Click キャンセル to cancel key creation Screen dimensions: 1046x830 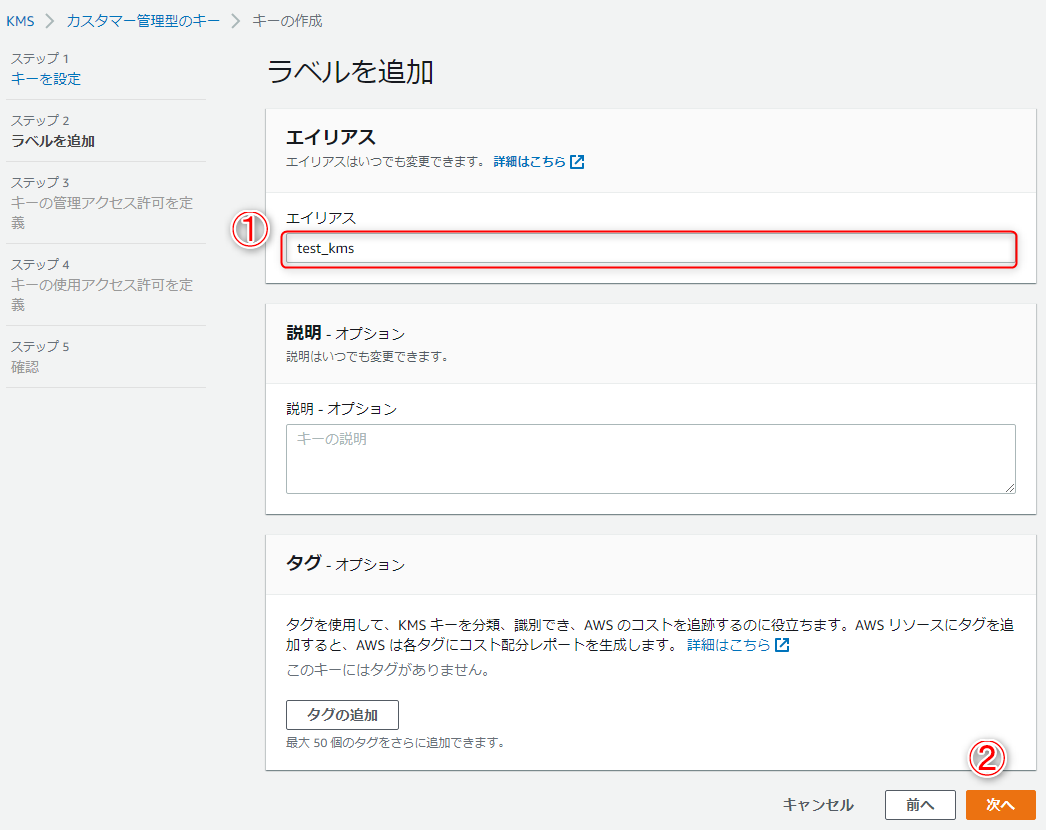818,805
